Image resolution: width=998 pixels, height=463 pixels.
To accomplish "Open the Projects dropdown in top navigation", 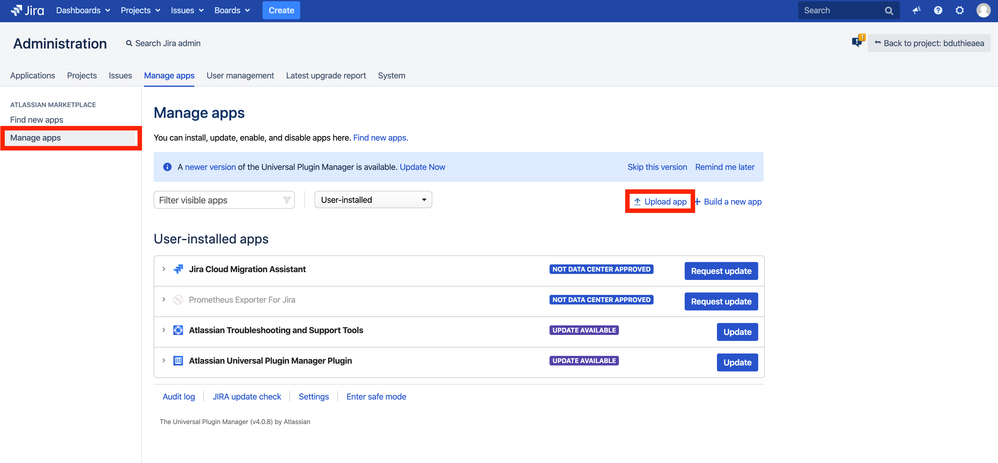I will (141, 11).
